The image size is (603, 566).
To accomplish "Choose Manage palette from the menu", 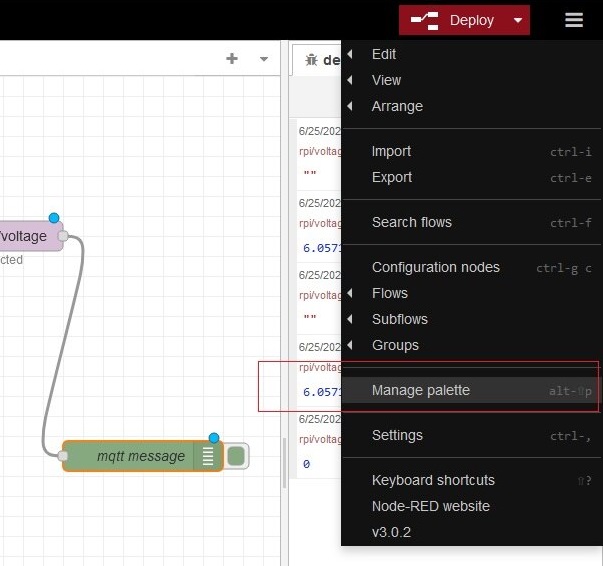I will pyautogui.click(x=420, y=390).
